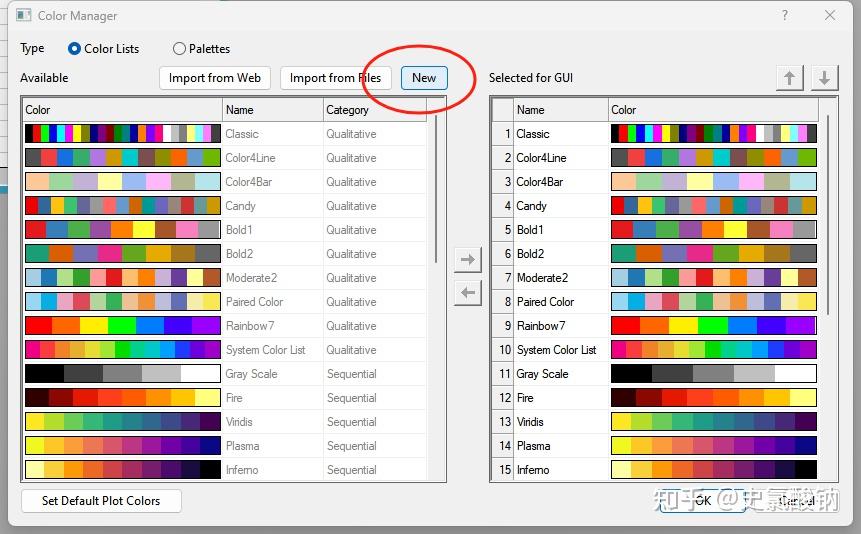
Task: Click Set Default Plot Colors button
Action: 101,500
